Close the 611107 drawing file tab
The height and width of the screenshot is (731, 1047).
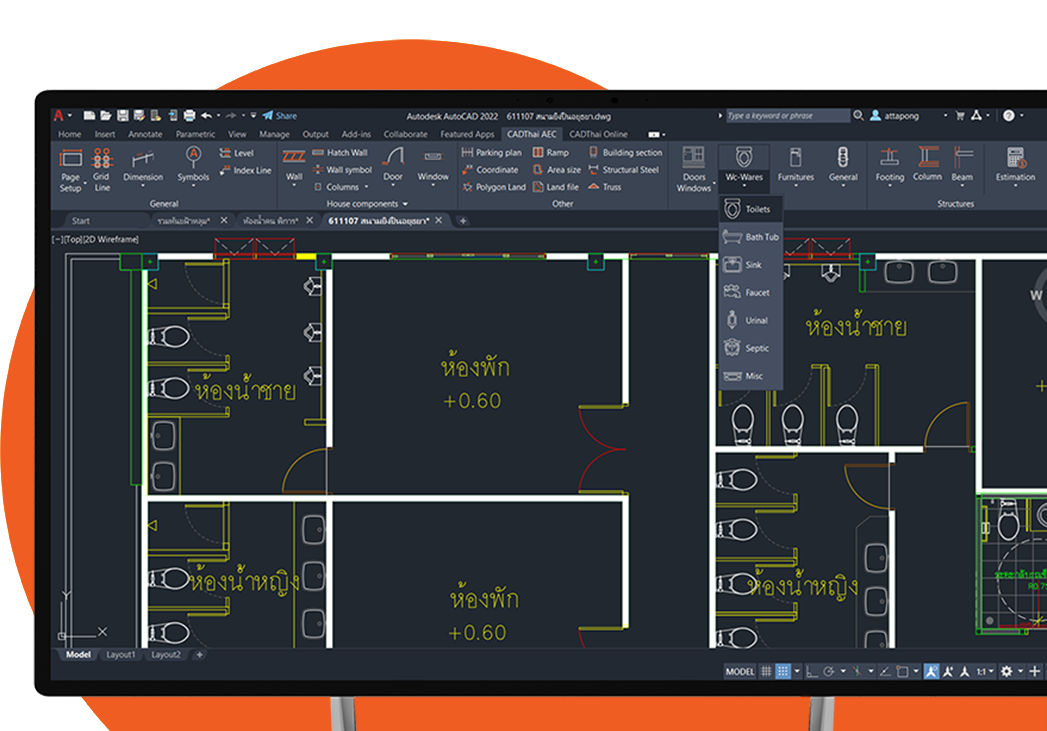[x=439, y=220]
